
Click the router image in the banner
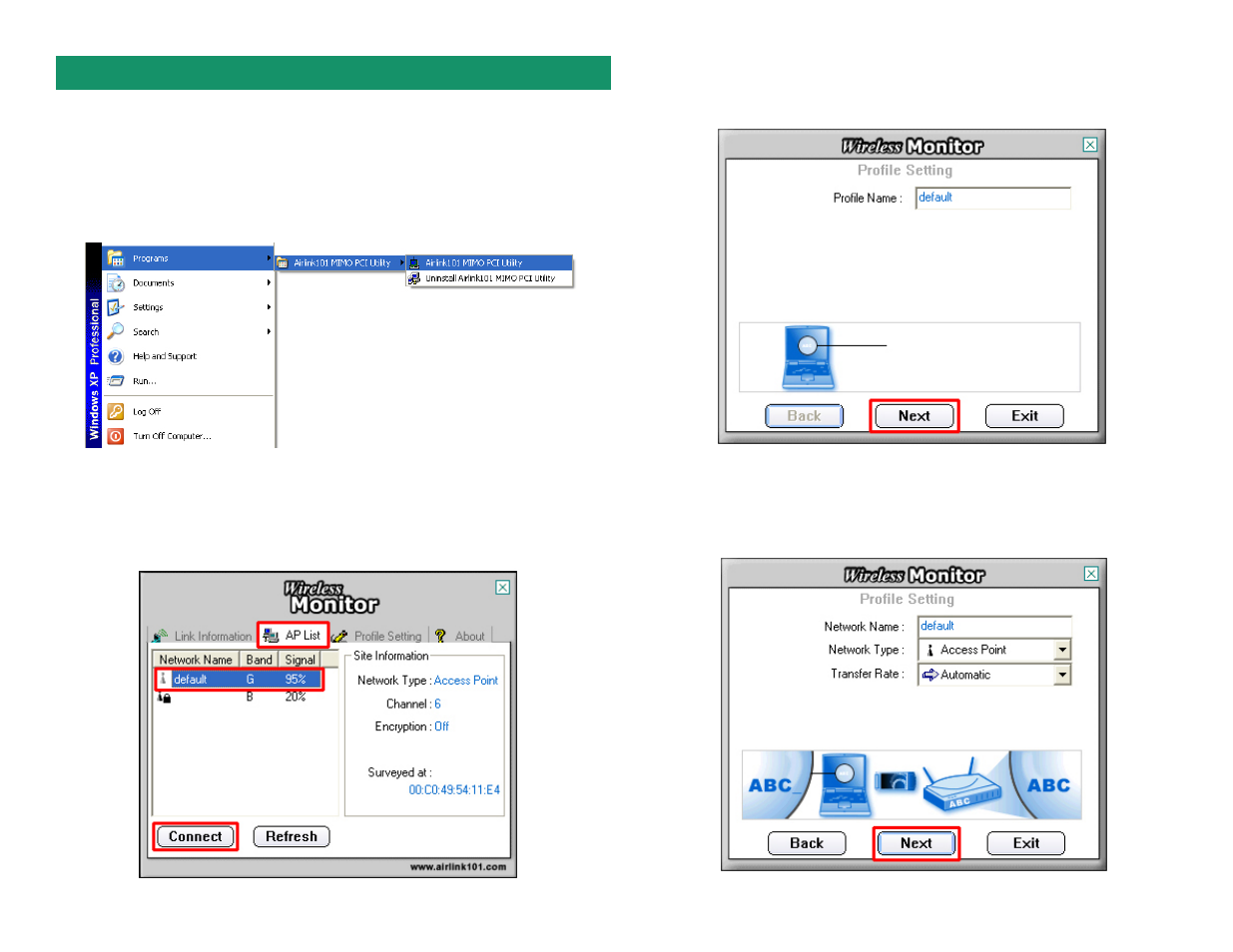click(961, 788)
